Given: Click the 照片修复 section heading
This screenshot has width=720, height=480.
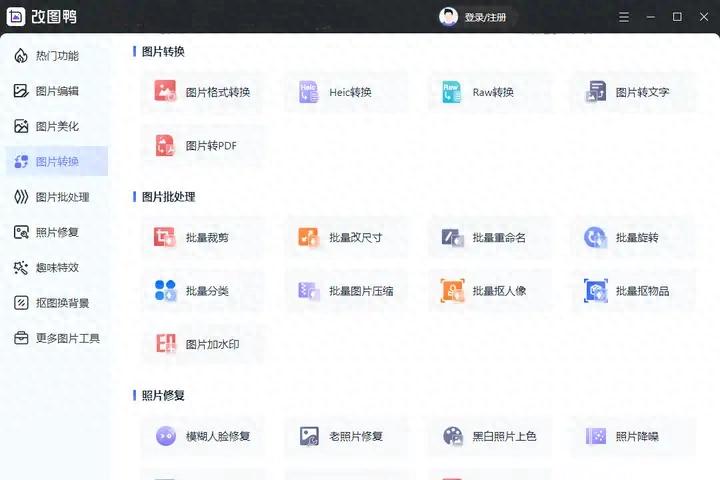Looking at the screenshot, I should click(x=163, y=395).
